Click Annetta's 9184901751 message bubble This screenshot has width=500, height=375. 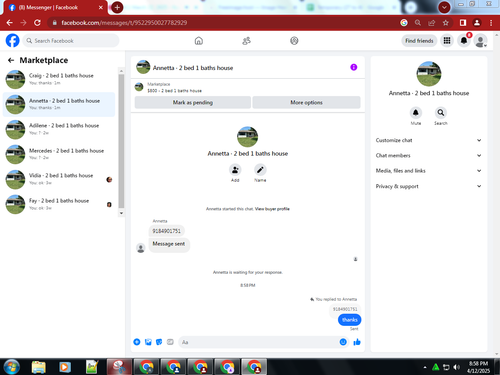coord(166,231)
